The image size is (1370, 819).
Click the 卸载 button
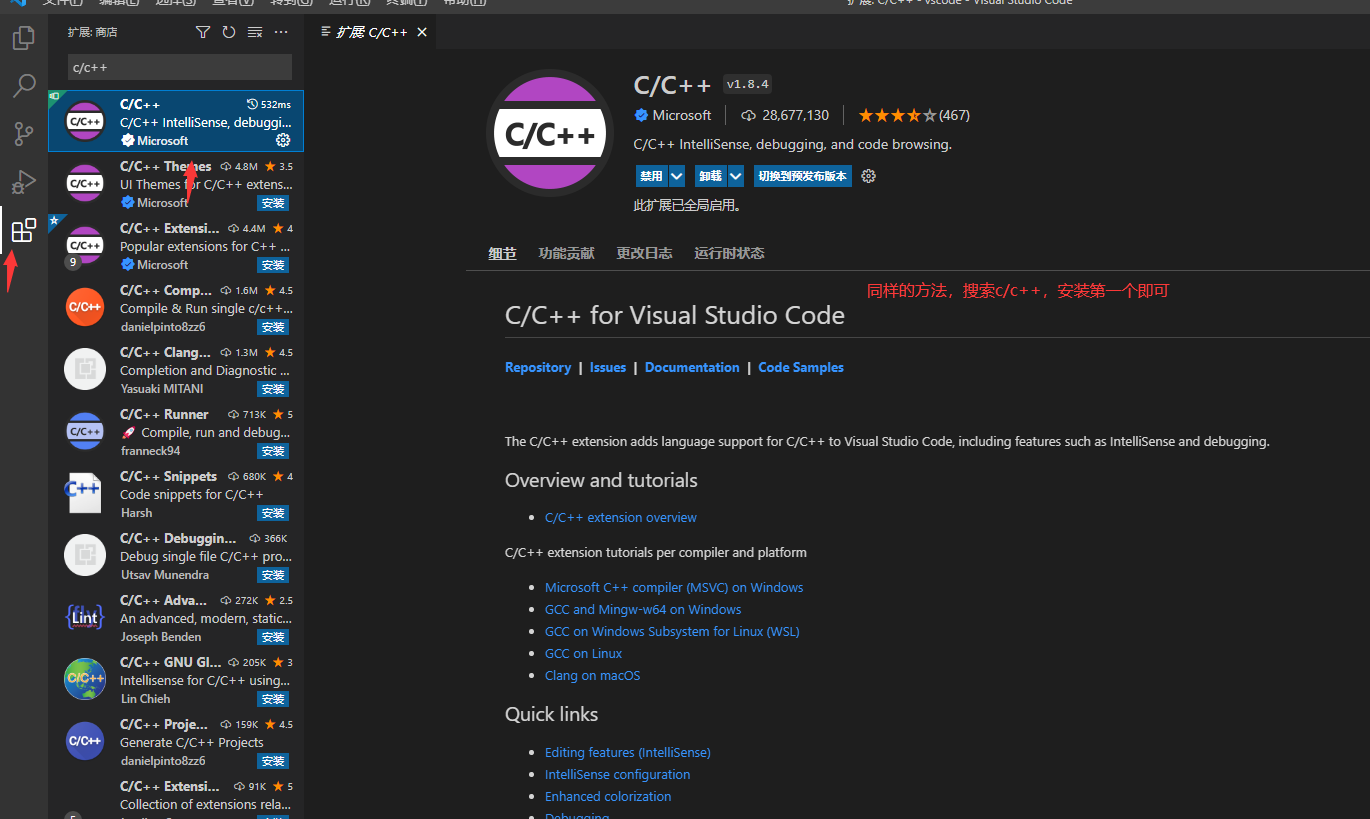coord(710,176)
